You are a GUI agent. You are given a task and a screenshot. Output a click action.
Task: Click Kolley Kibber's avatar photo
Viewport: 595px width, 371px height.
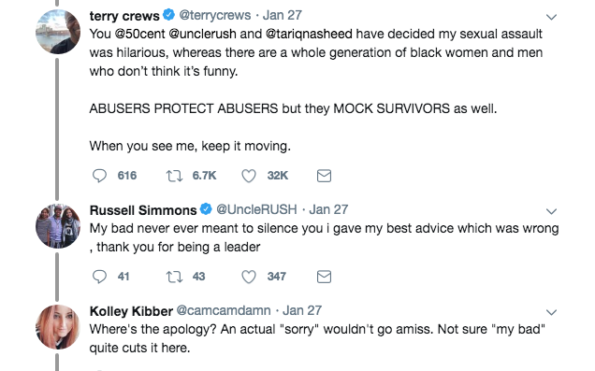pos(58,327)
